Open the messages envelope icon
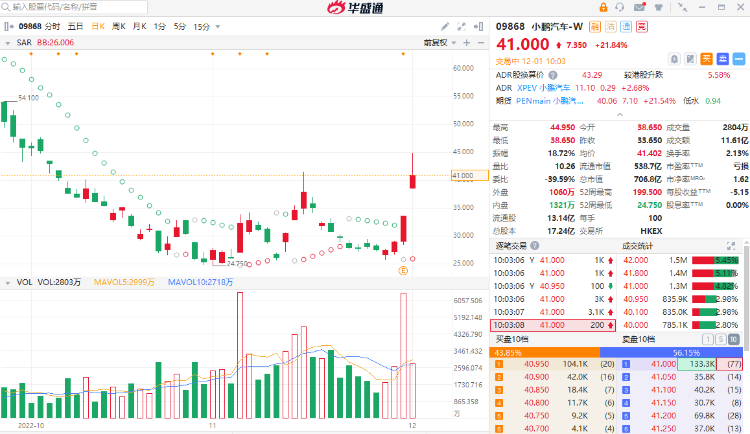This screenshot has width=750, height=434. point(640,7)
